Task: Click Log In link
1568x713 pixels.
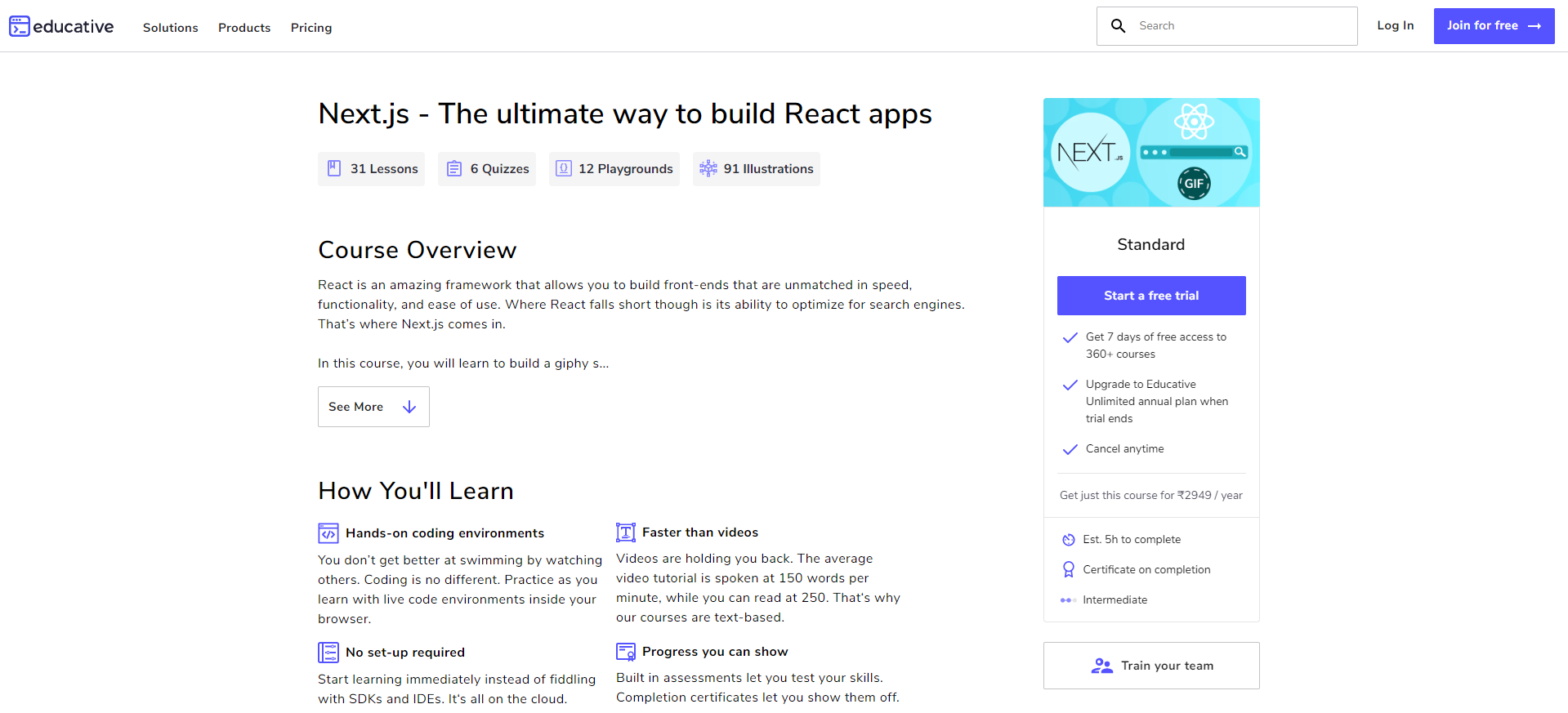Action: click(1396, 25)
